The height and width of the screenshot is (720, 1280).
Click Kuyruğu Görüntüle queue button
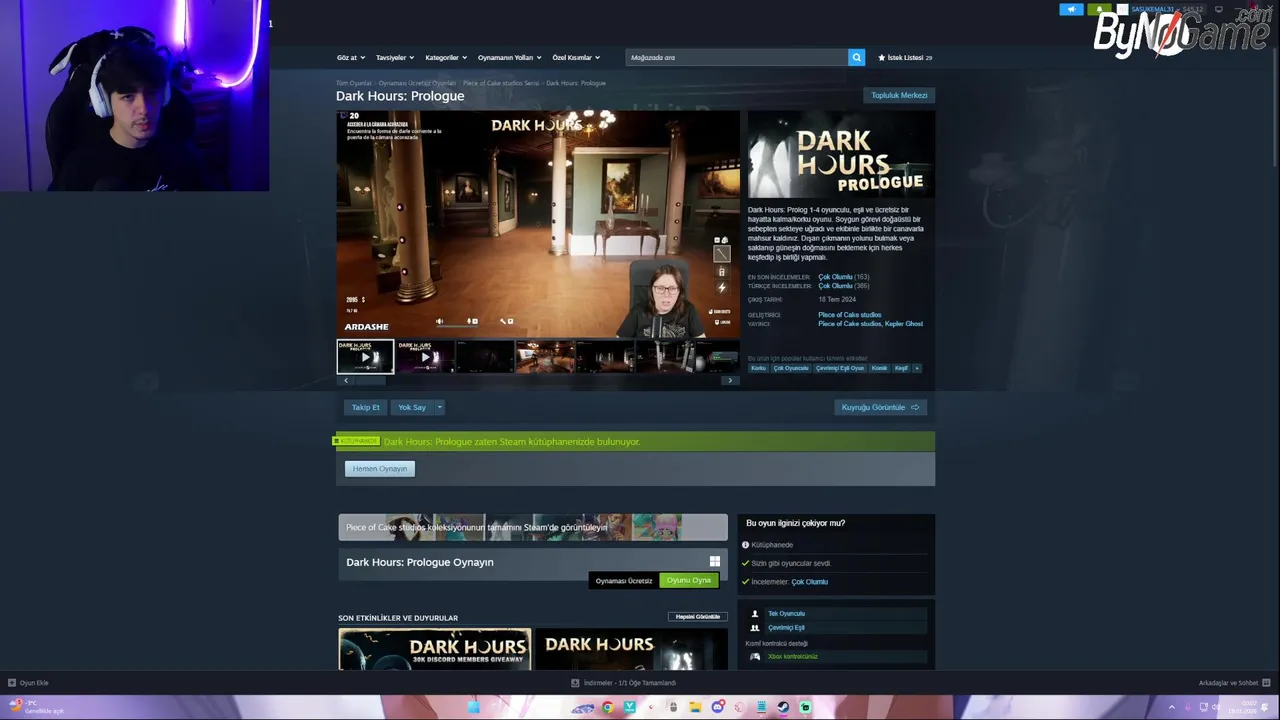coord(880,407)
